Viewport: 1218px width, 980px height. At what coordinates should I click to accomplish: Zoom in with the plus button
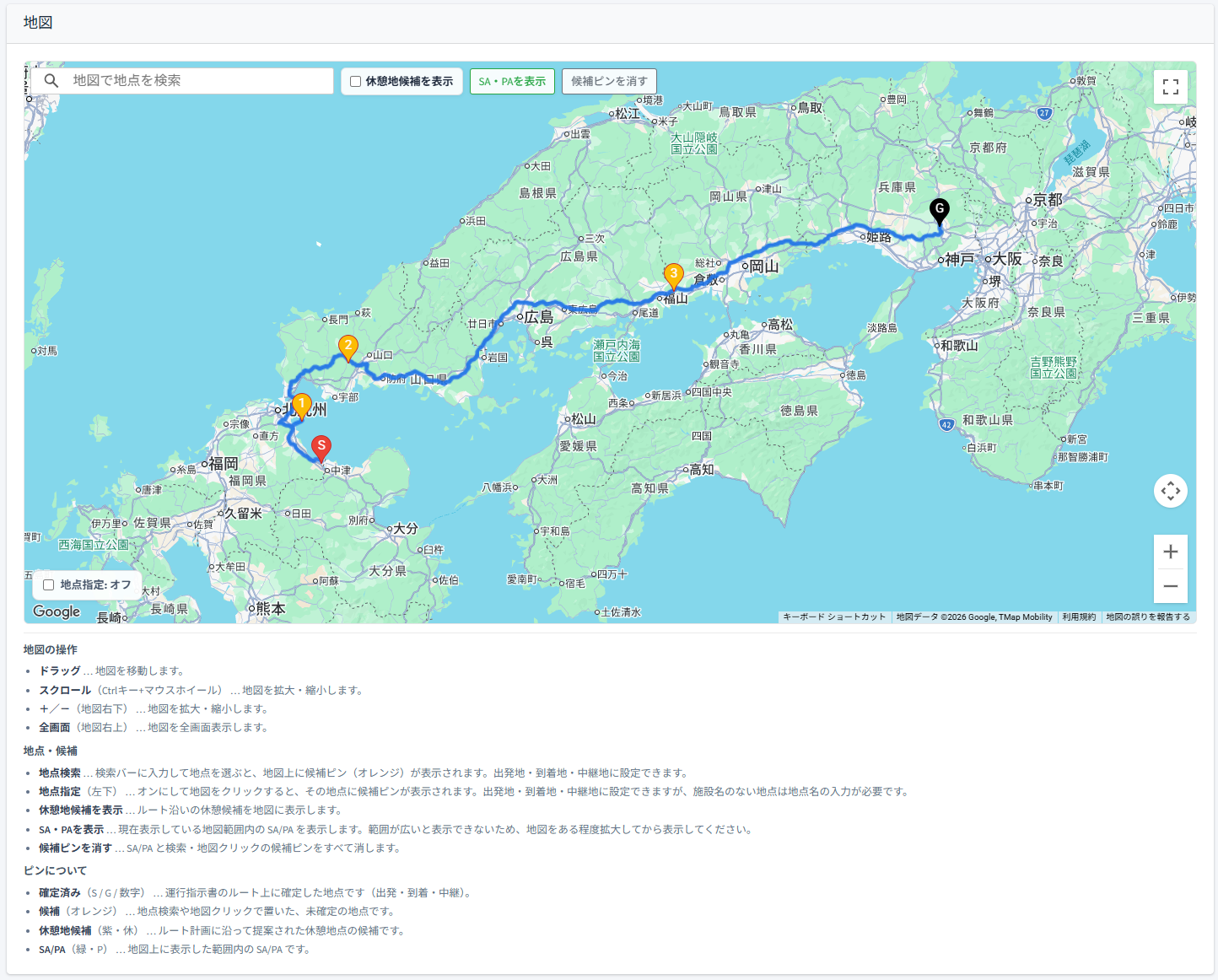pos(1171,552)
